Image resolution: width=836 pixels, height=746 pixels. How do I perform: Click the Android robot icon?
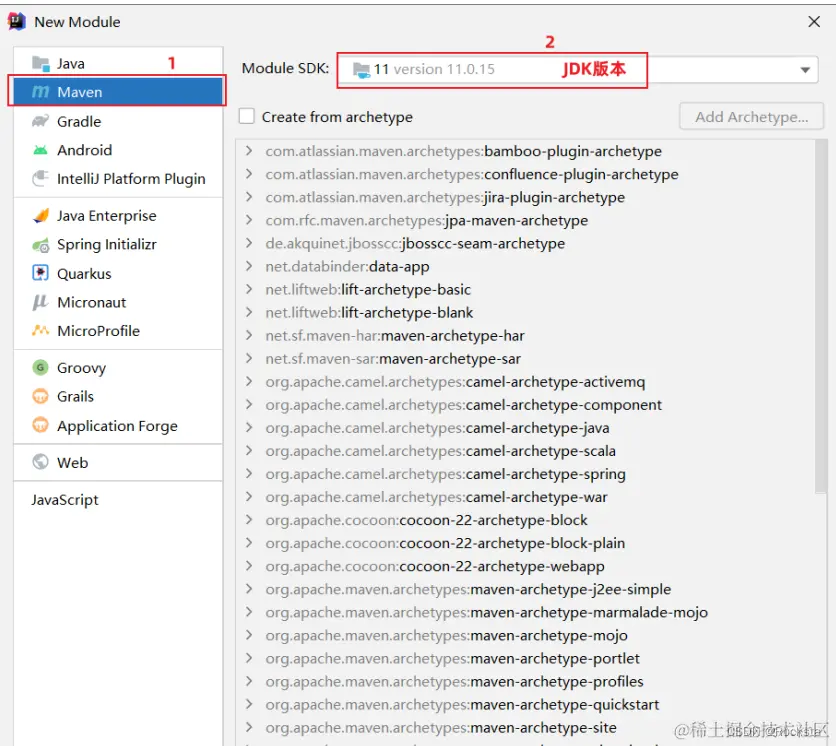coord(41,150)
